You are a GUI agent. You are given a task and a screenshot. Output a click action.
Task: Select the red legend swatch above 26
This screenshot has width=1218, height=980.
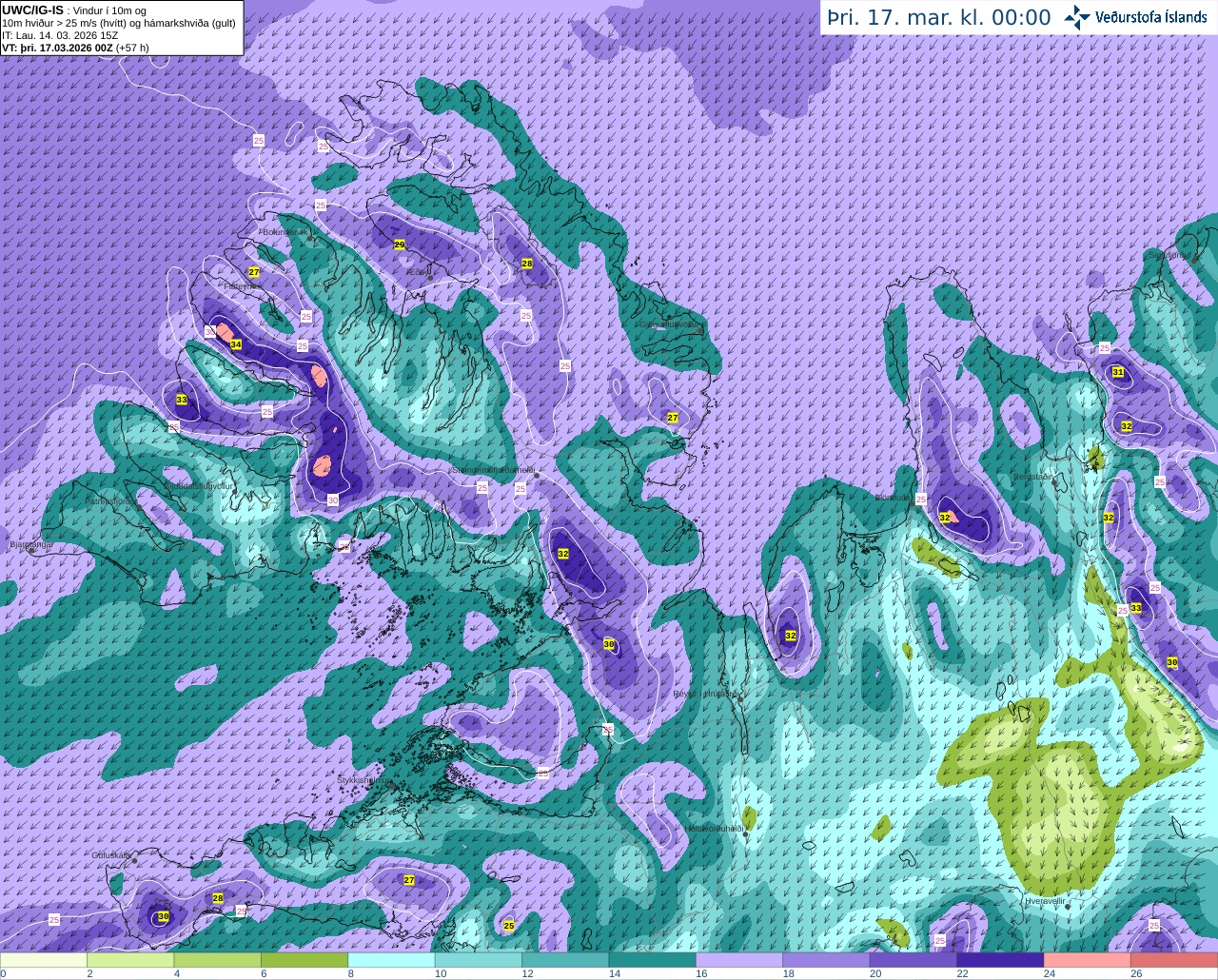tap(1174, 960)
